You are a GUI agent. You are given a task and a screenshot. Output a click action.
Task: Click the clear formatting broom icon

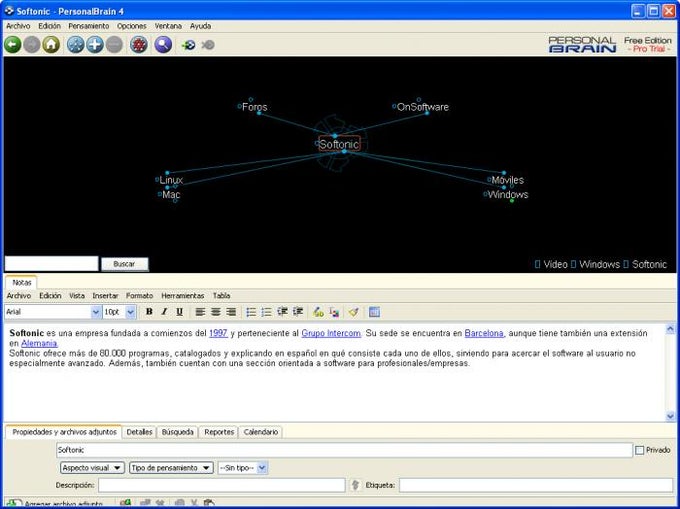(353, 312)
